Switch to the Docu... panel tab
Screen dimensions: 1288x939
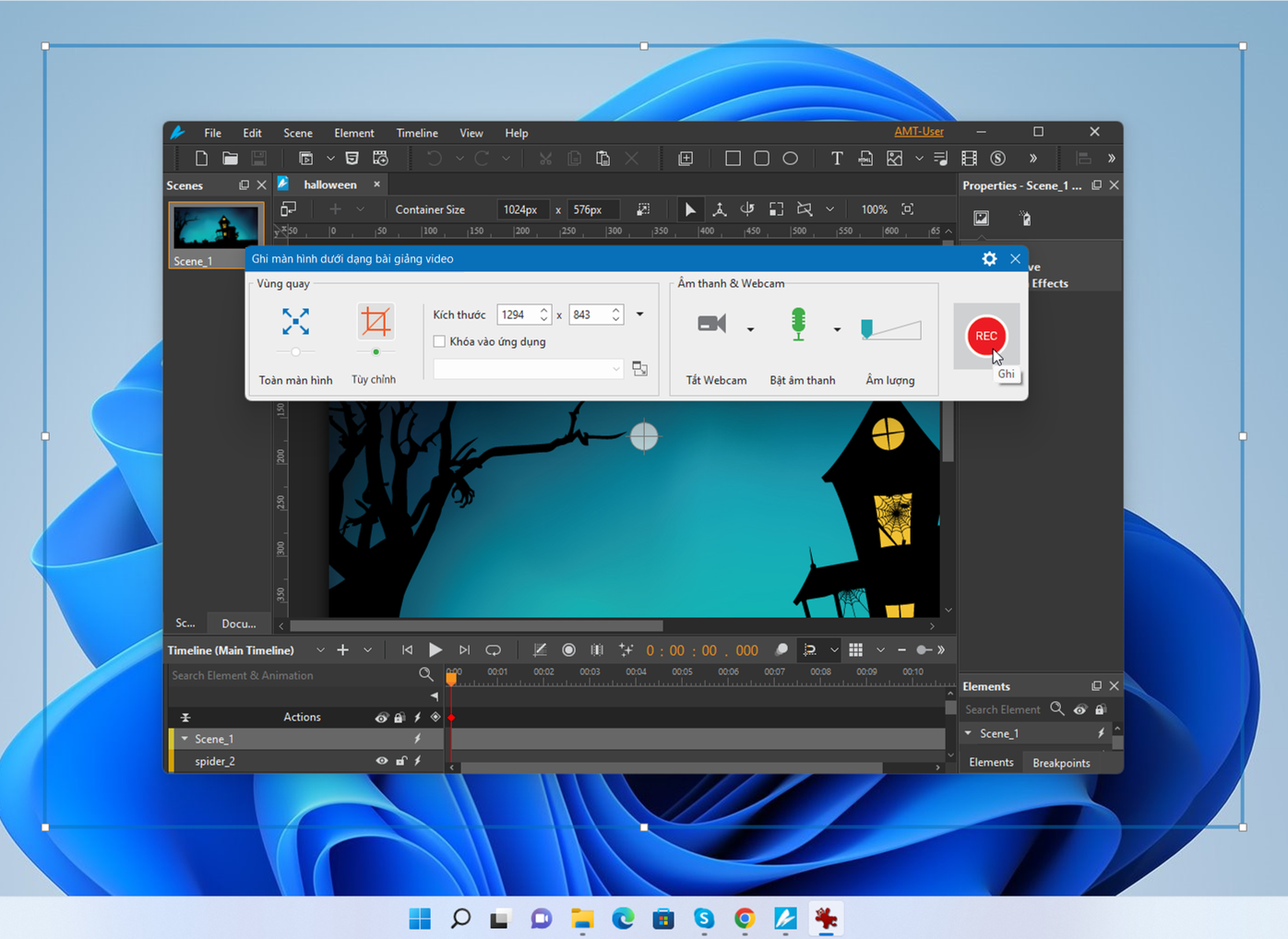coord(239,624)
